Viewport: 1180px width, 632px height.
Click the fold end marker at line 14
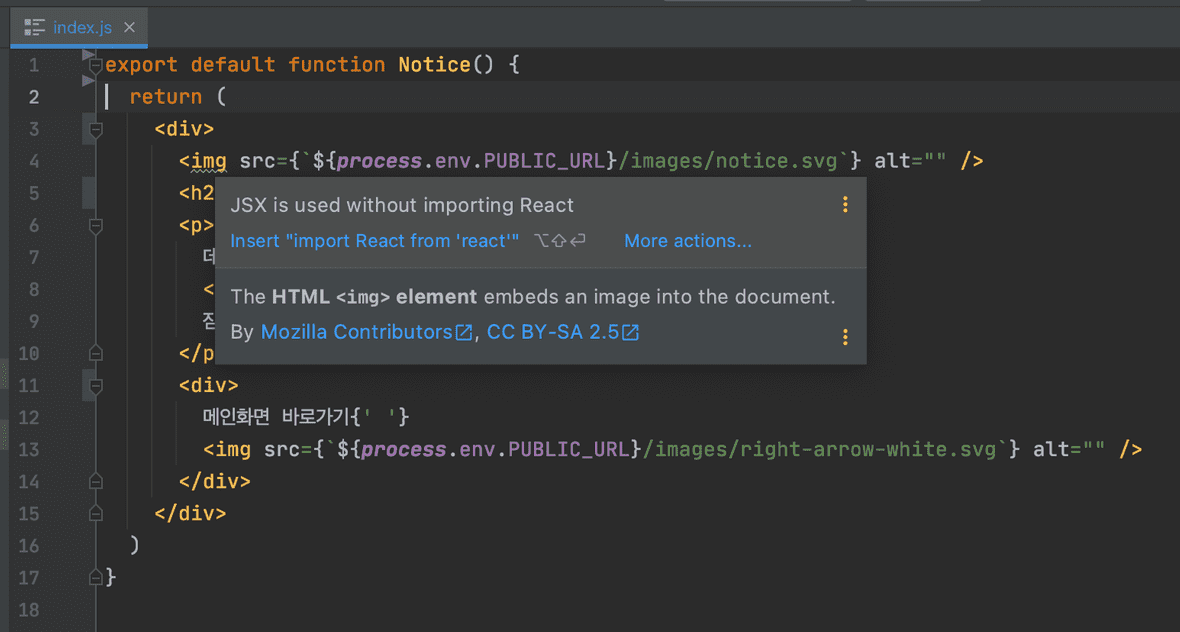[96, 481]
